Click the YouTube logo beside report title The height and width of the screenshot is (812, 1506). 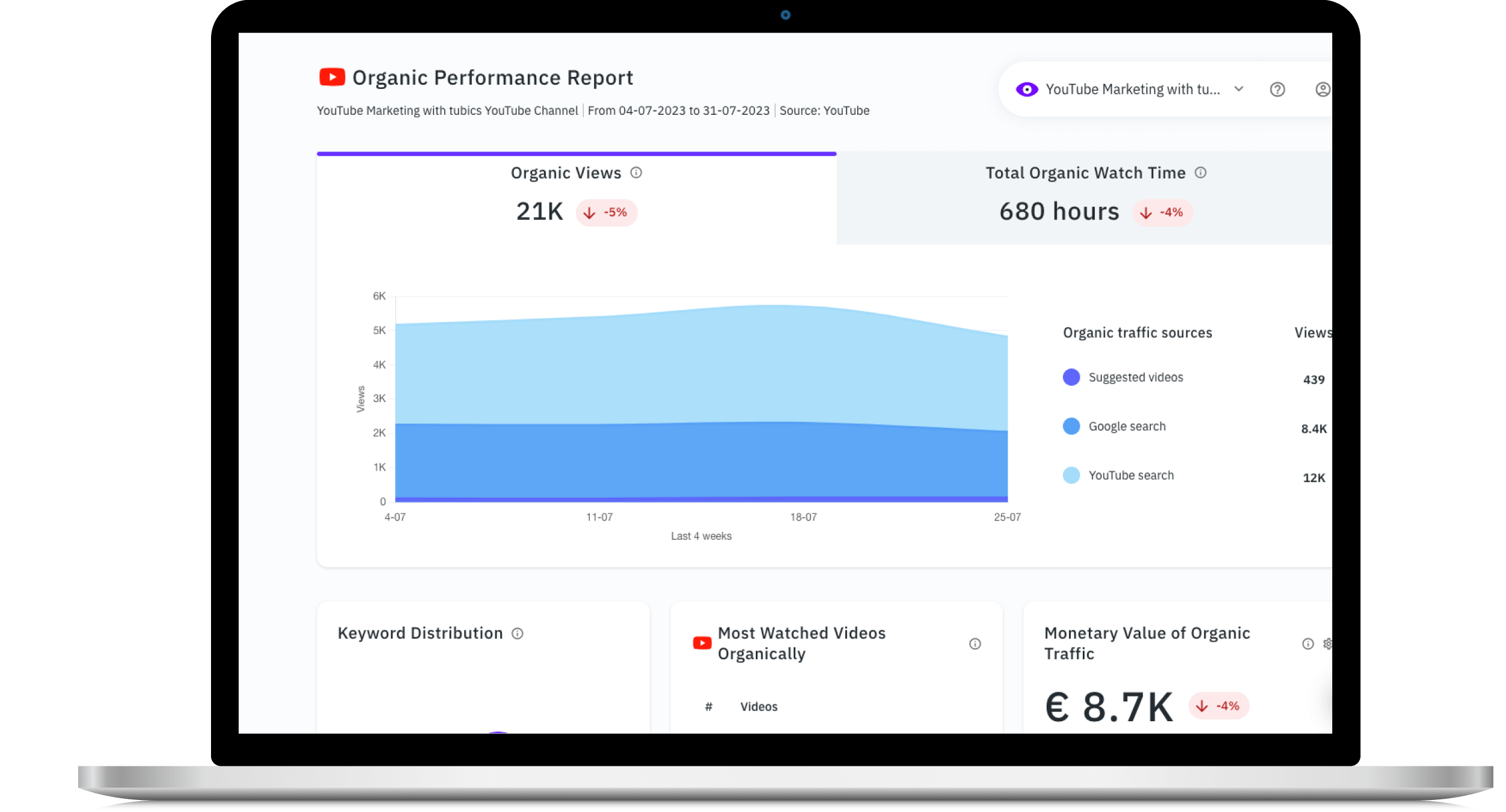(x=332, y=77)
